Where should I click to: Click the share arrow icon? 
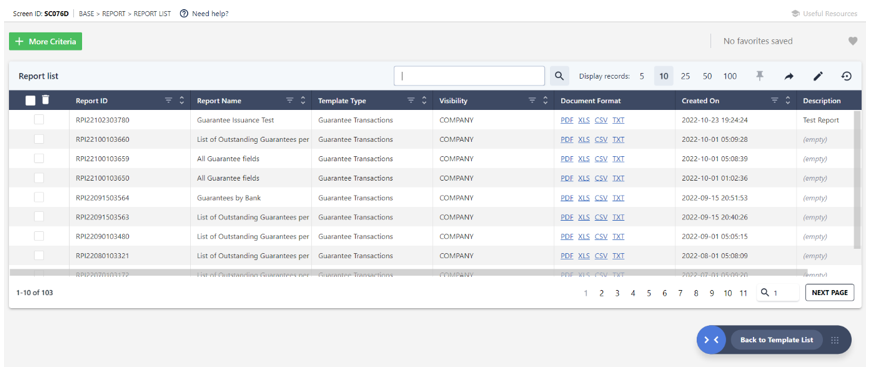(x=789, y=77)
